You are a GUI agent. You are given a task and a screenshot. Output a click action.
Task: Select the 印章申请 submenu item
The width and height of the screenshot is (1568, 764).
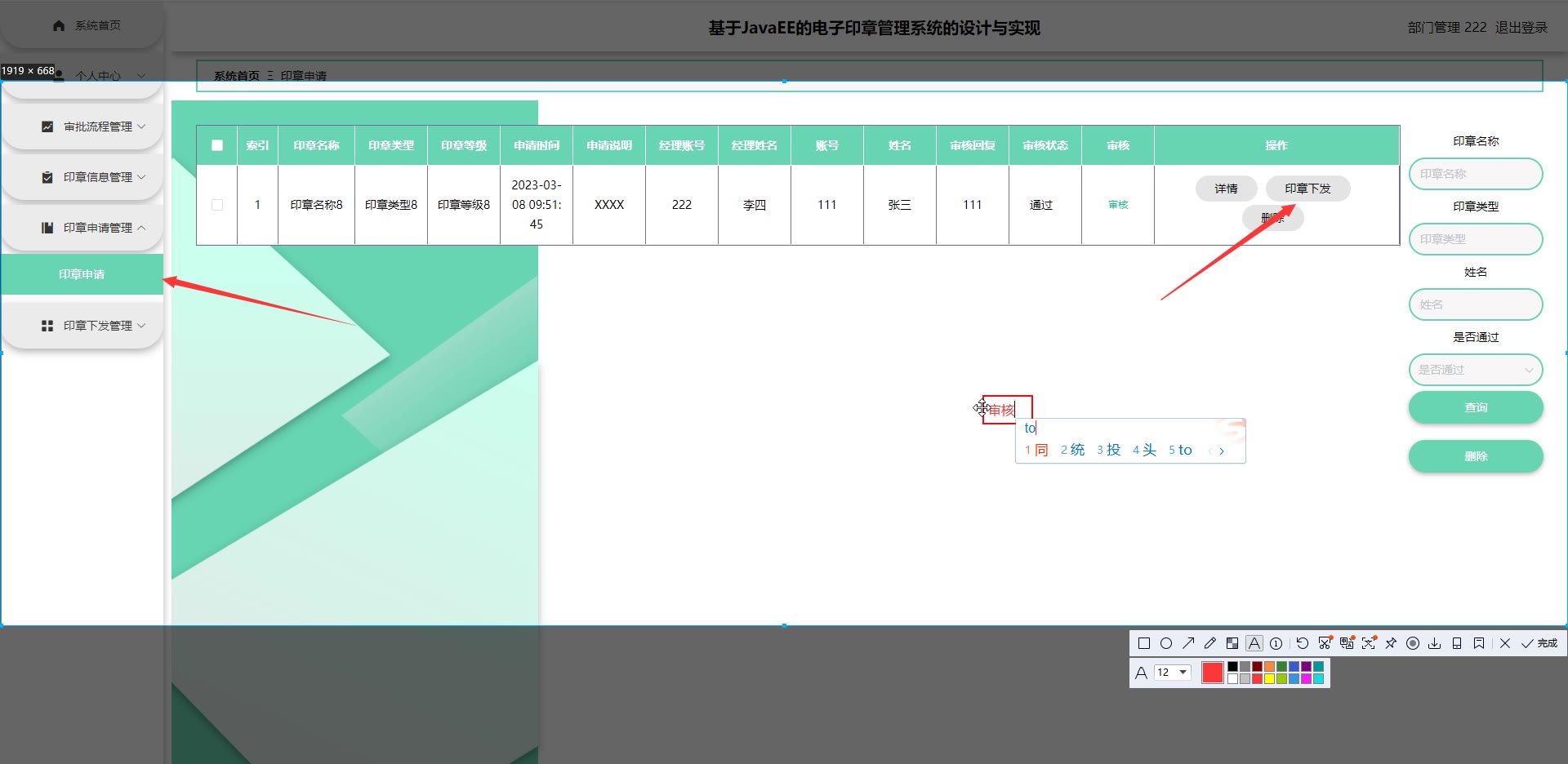(x=82, y=274)
